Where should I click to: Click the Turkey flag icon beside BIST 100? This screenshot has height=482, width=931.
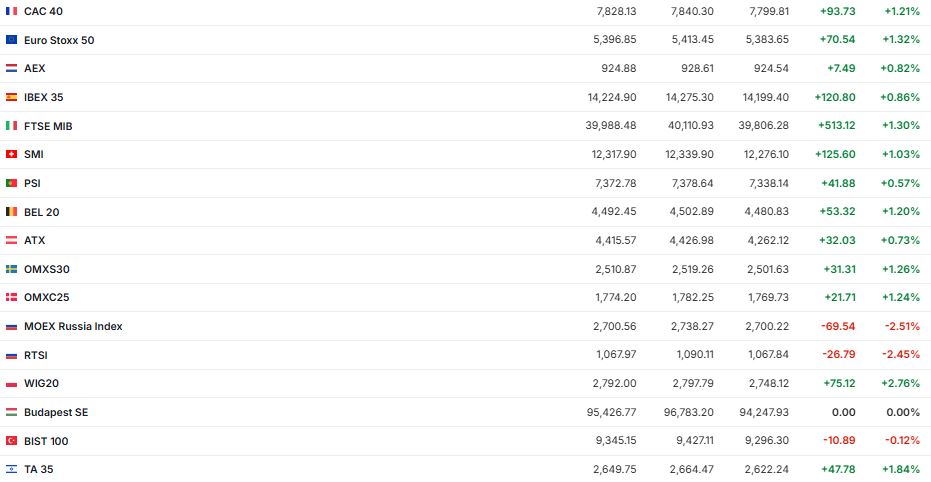pos(12,441)
